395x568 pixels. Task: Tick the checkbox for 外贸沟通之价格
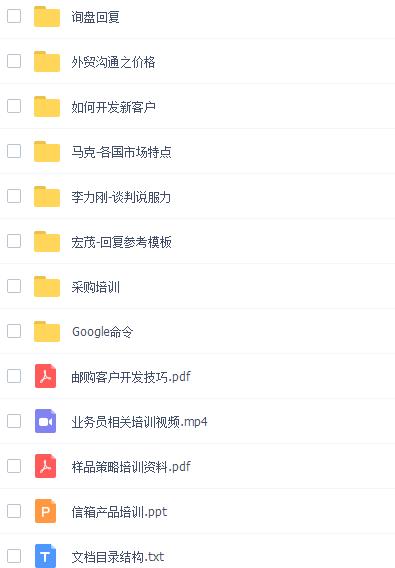14,61
